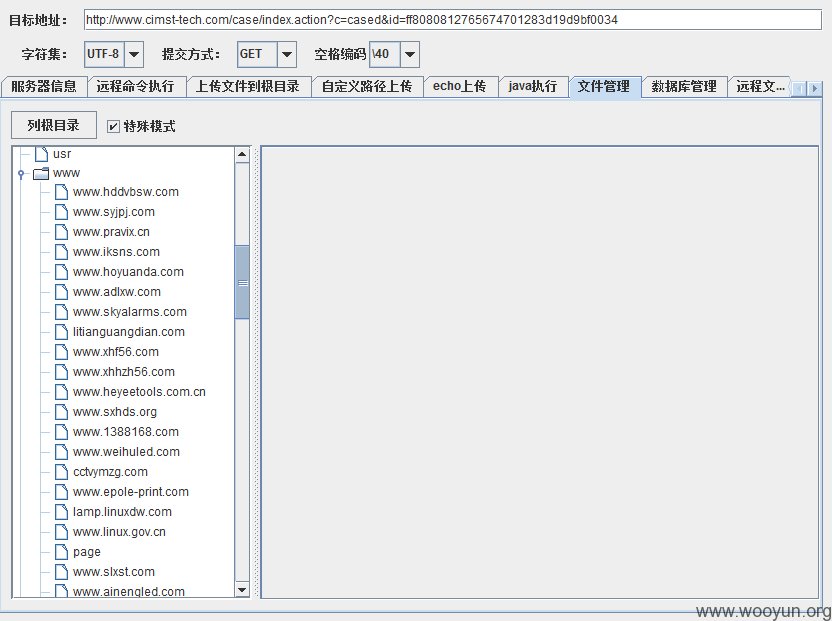Click file icon beside www.epole-print.com
Screen dimensions: 832x621
coord(62,491)
